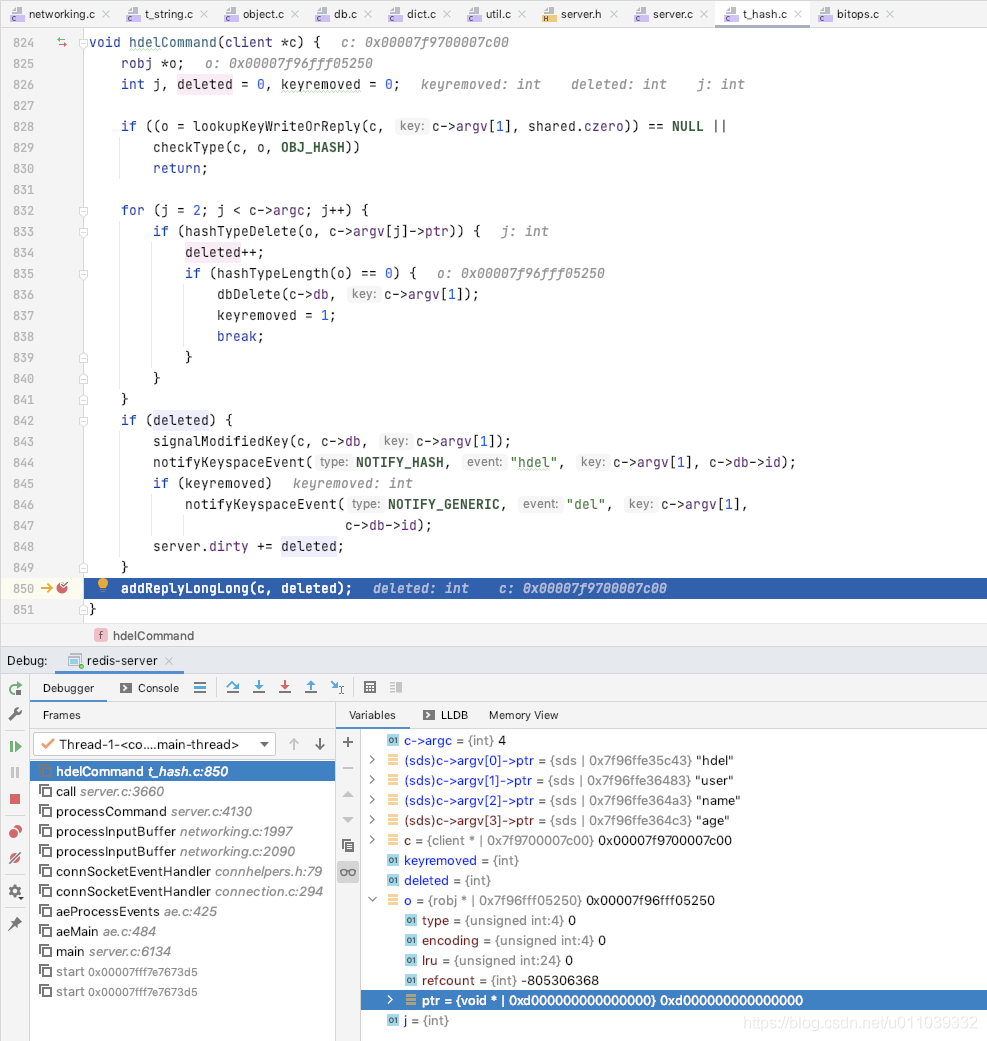Step Into the function
Screen dimensions: 987x1041
(259, 687)
